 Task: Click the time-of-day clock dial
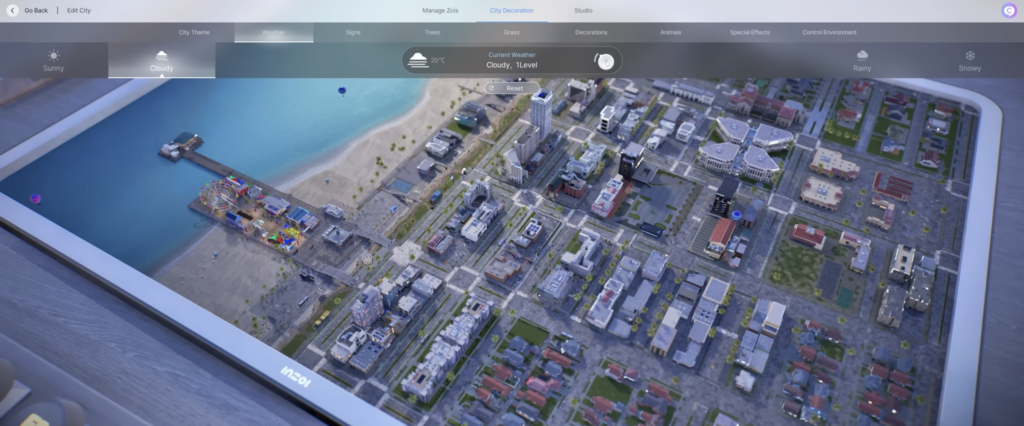(604, 61)
